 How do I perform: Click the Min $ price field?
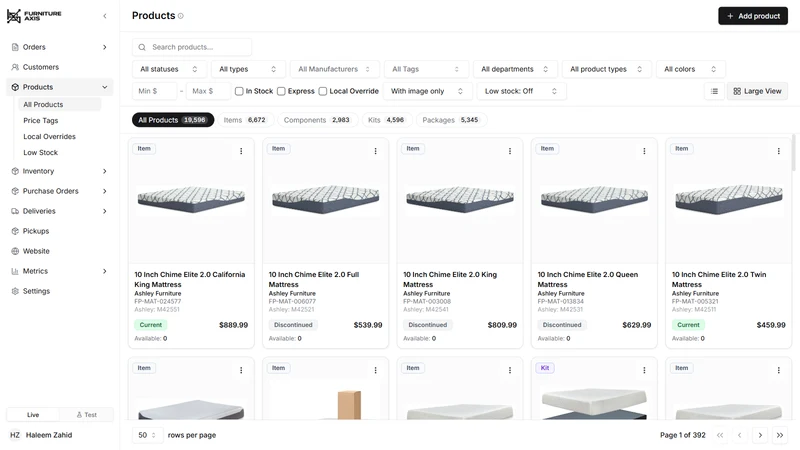coord(155,91)
